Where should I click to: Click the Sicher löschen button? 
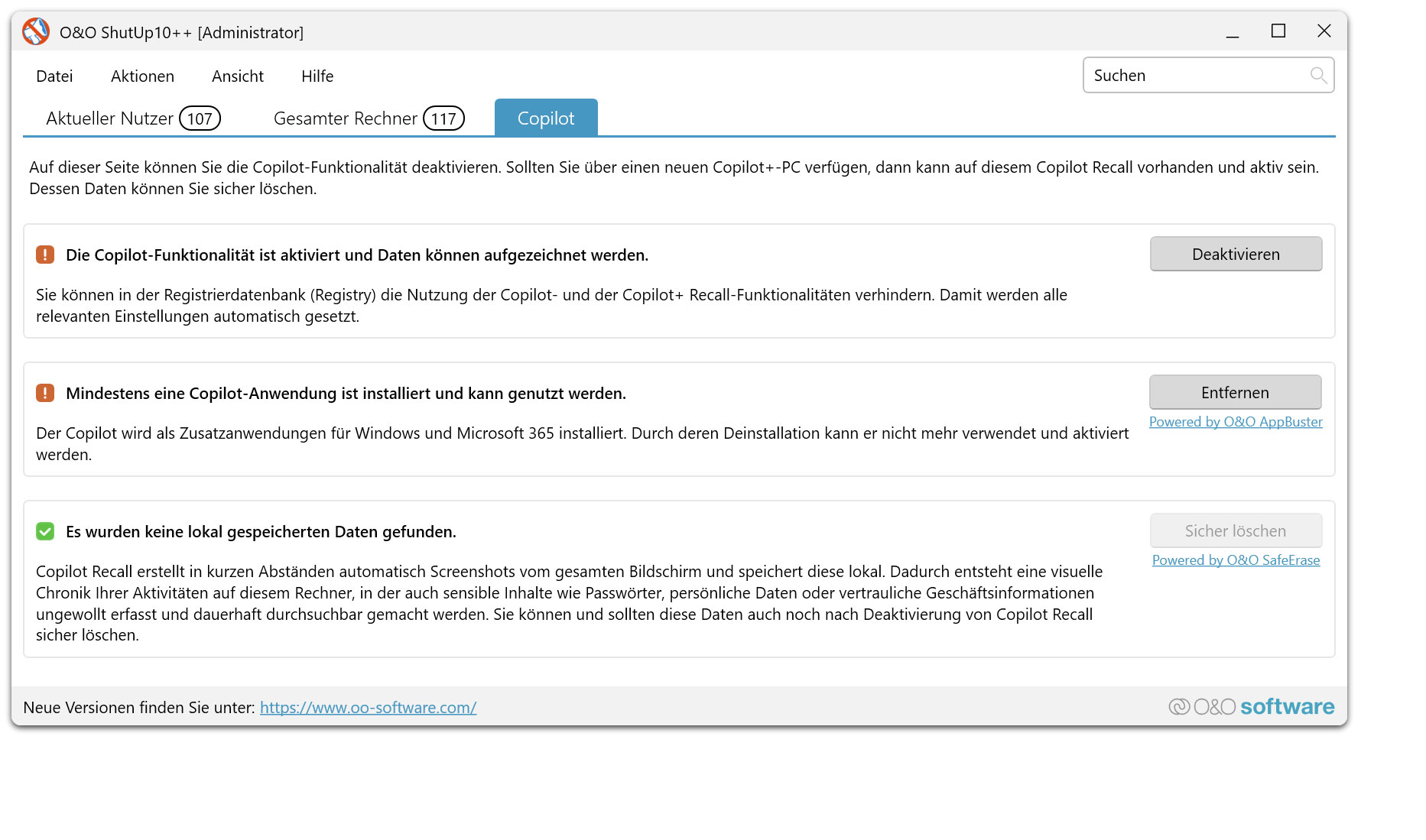point(1236,530)
